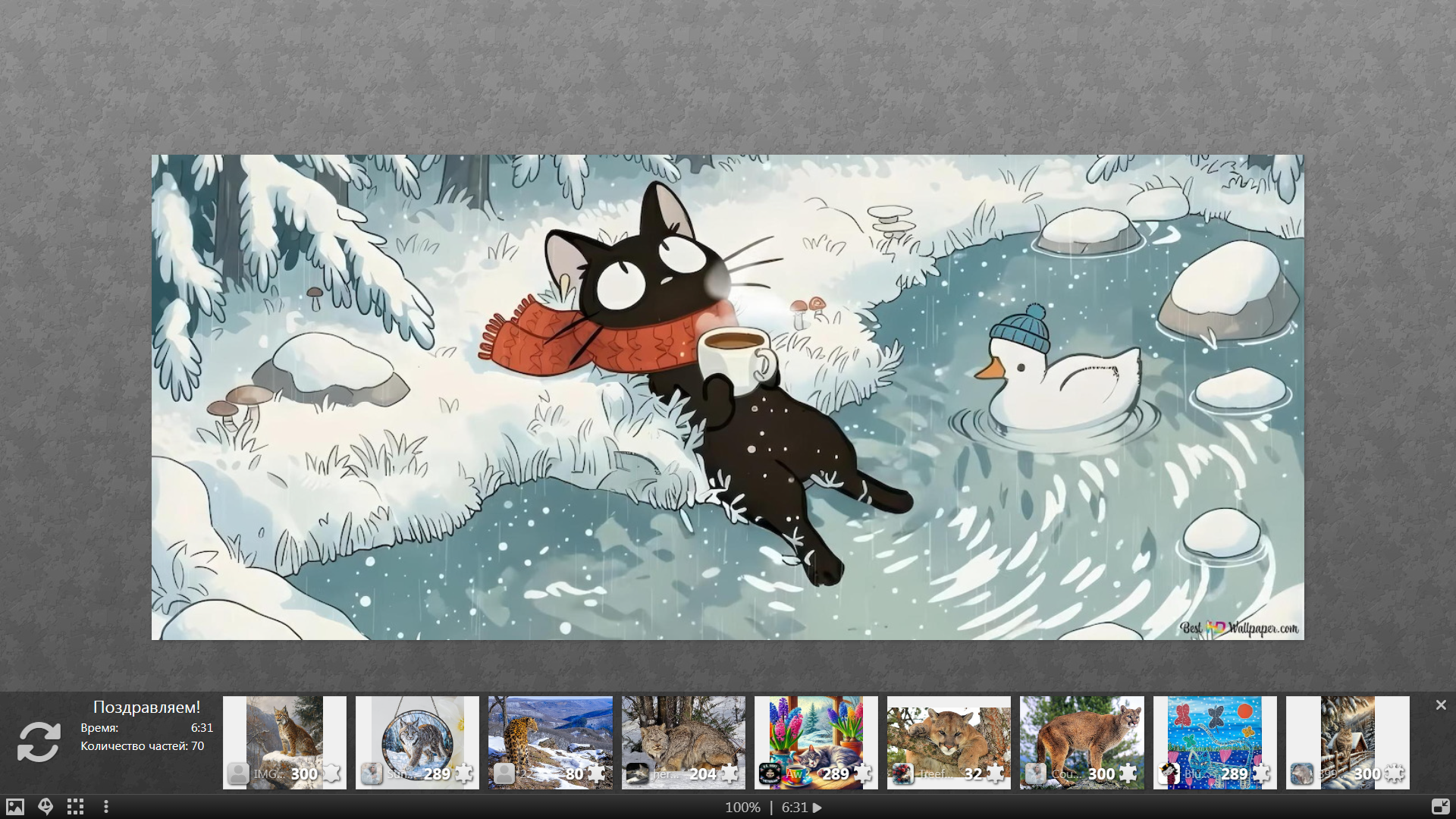This screenshot has height=819, width=1456.
Task: Click the completed cat and duck puzzle image
Action: 727,397
